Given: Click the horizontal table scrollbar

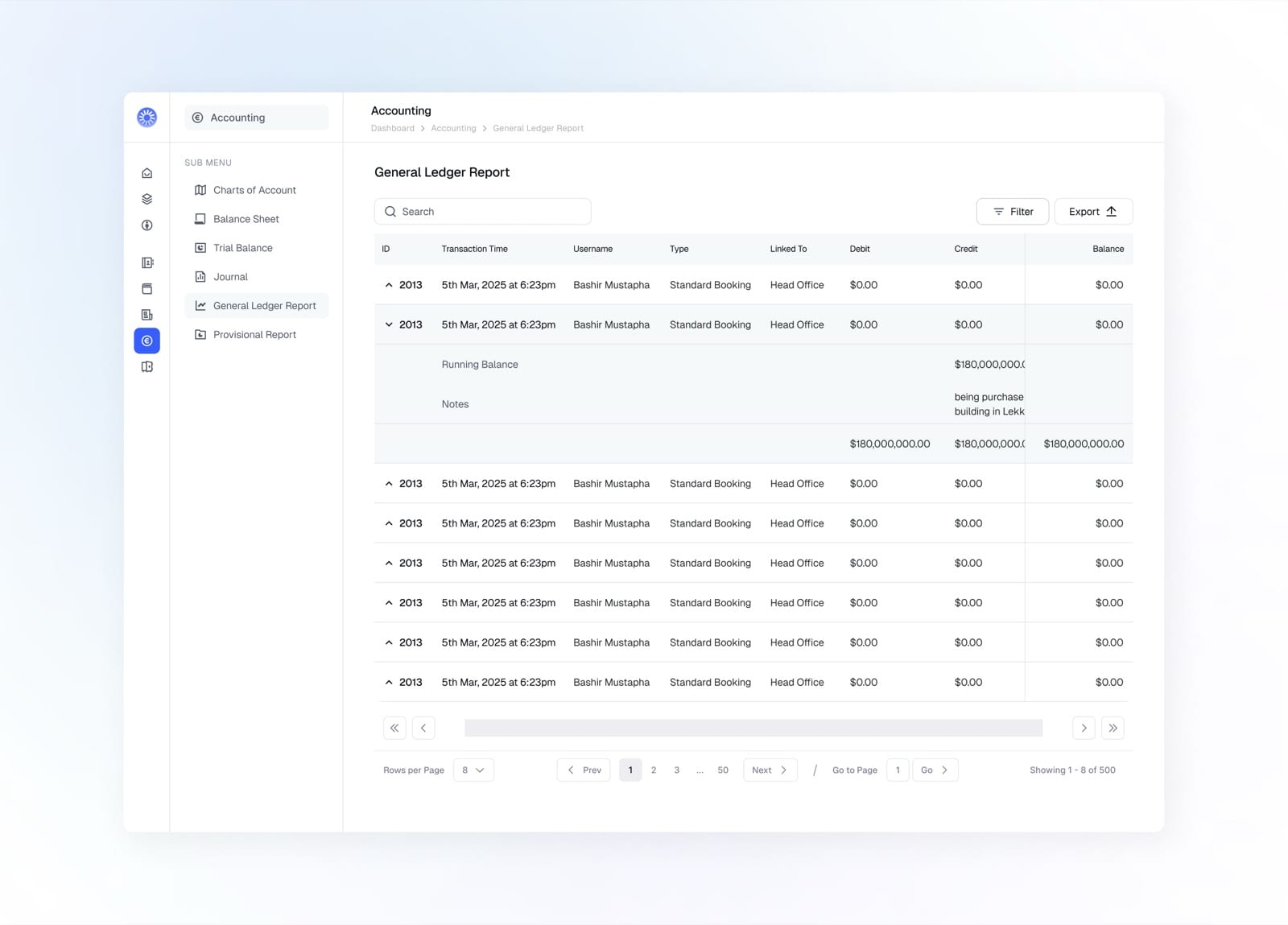Looking at the screenshot, I should 753,728.
